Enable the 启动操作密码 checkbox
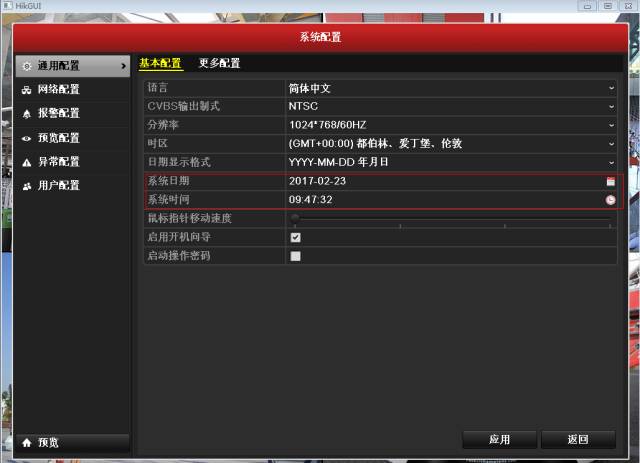 click(x=295, y=256)
